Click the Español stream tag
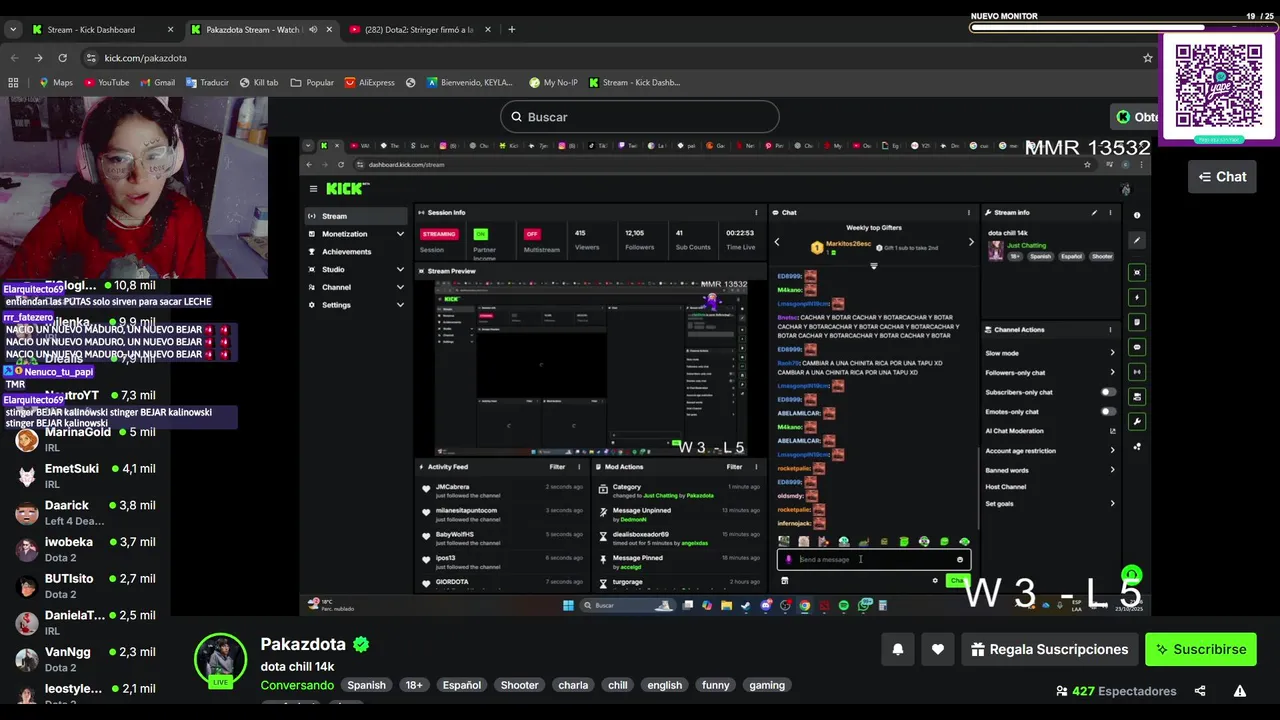 pyautogui.click(x=462, y=685)
